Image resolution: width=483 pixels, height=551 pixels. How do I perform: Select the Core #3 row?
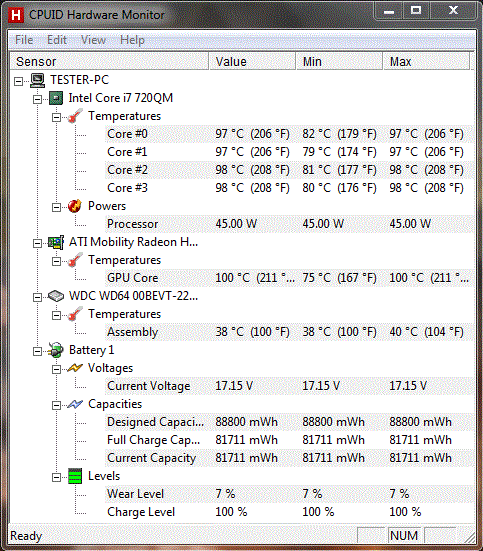(289, 188)
